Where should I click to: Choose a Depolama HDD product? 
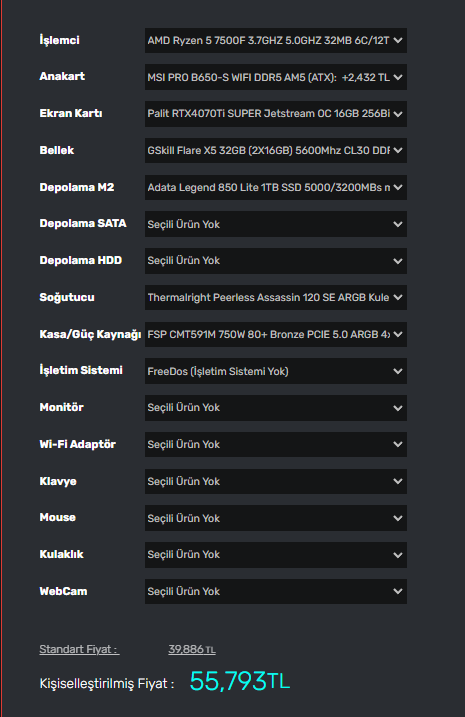pyautogui.click(x=276, y=261)
